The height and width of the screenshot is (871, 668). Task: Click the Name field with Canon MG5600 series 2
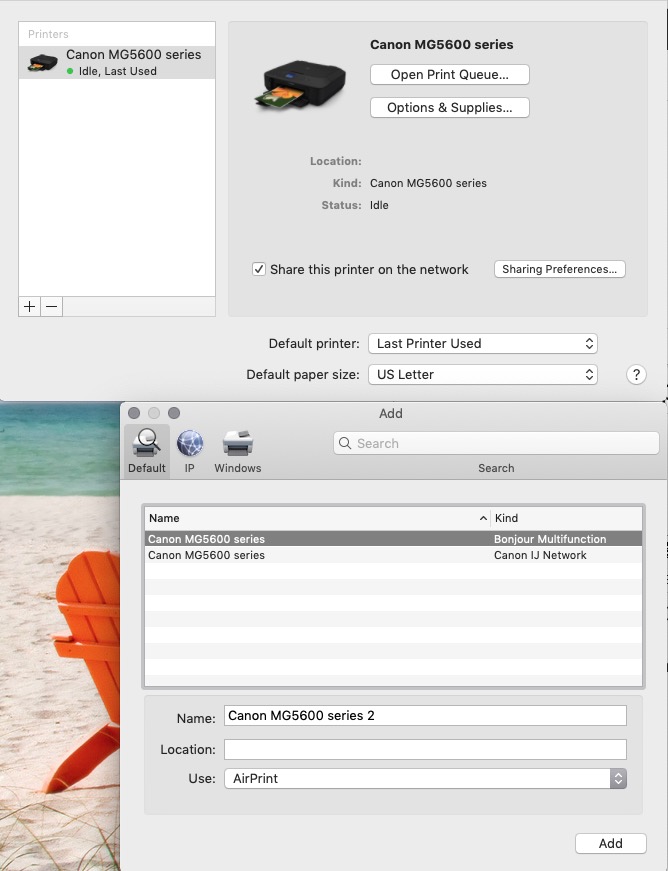pos(425,715)
